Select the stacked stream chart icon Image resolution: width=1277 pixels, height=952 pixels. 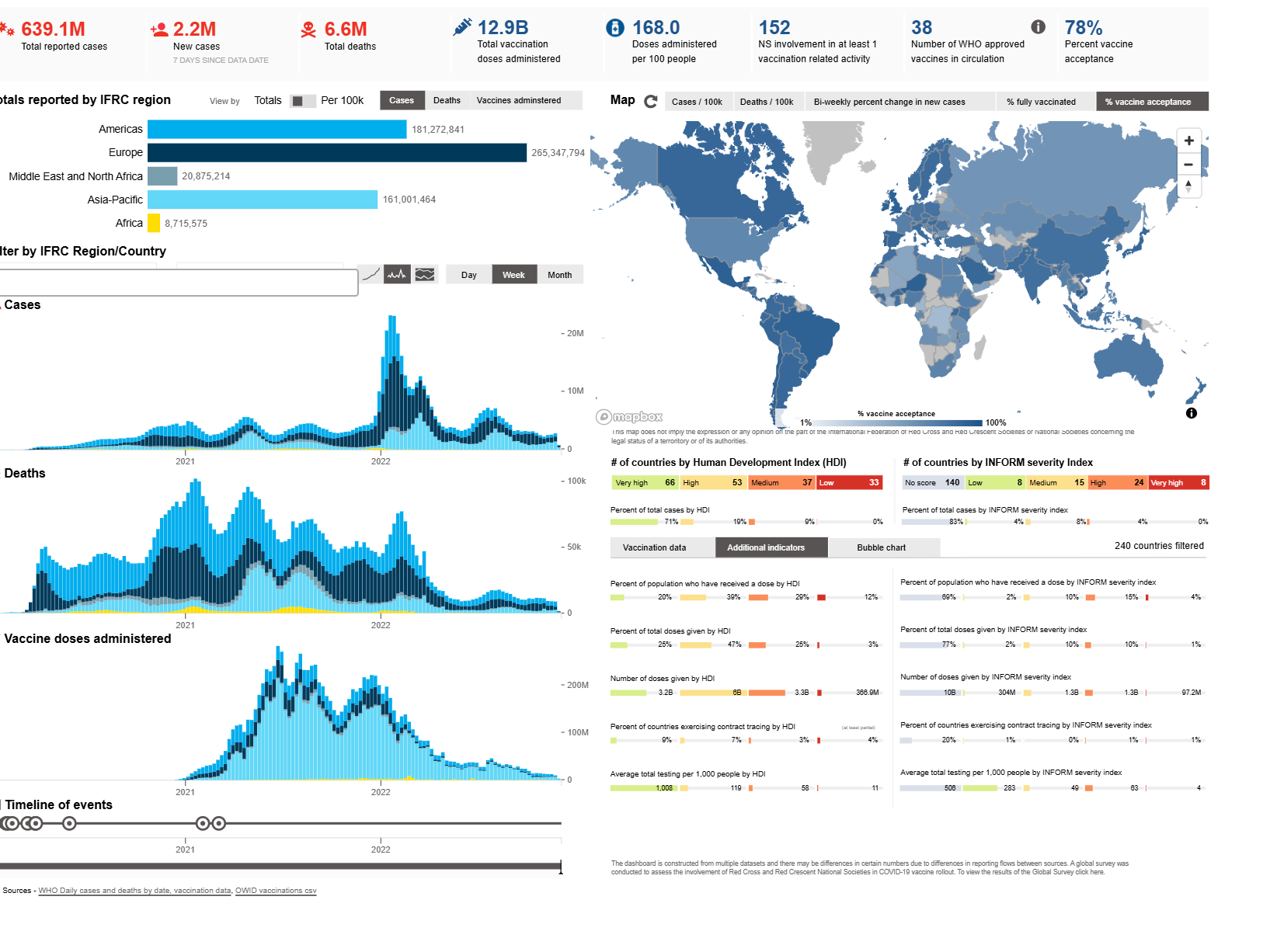coord(425,274)
